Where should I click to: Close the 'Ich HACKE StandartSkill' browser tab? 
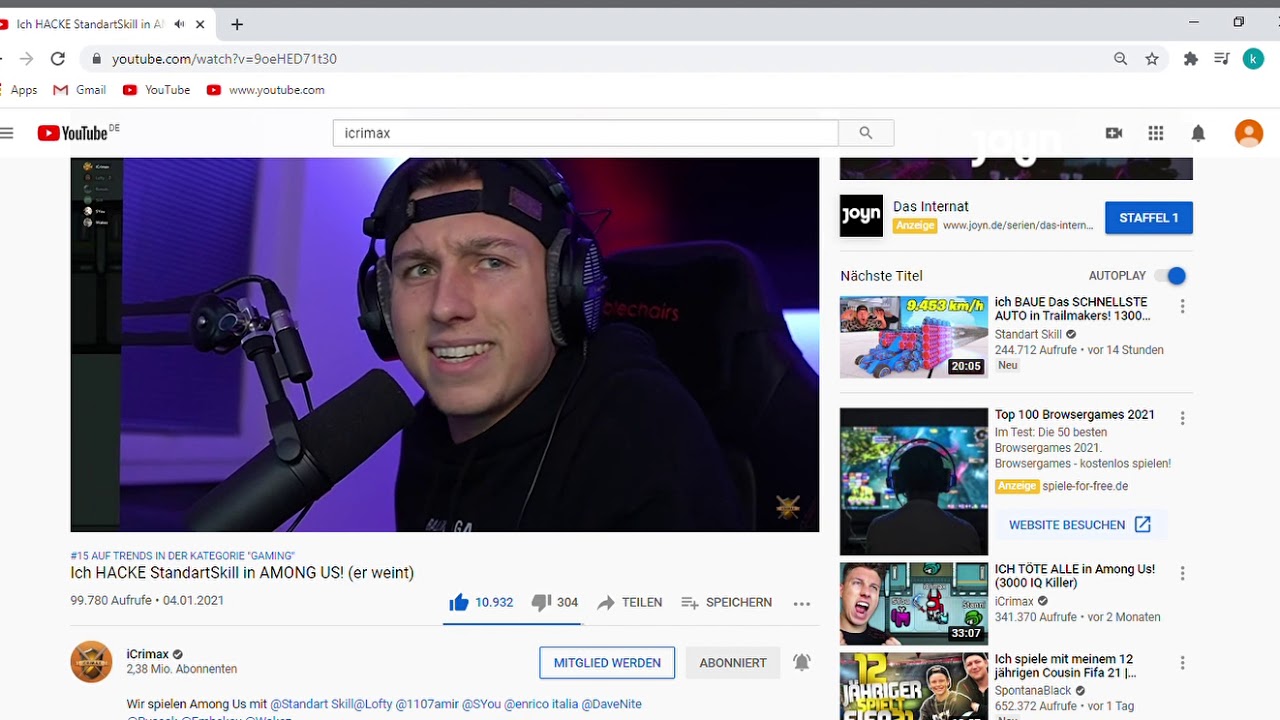tap(200, 24)
